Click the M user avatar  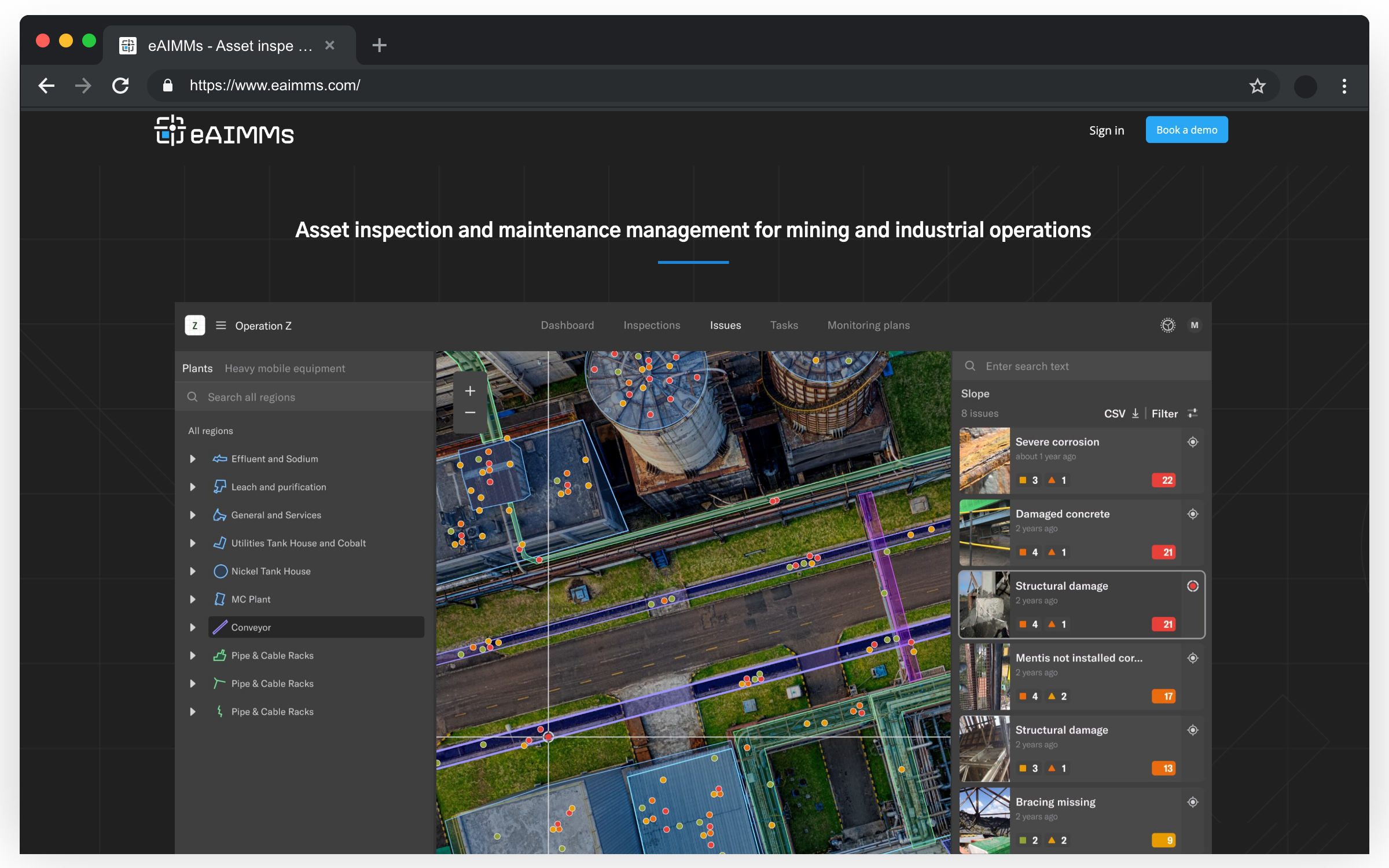(1195, 325)
